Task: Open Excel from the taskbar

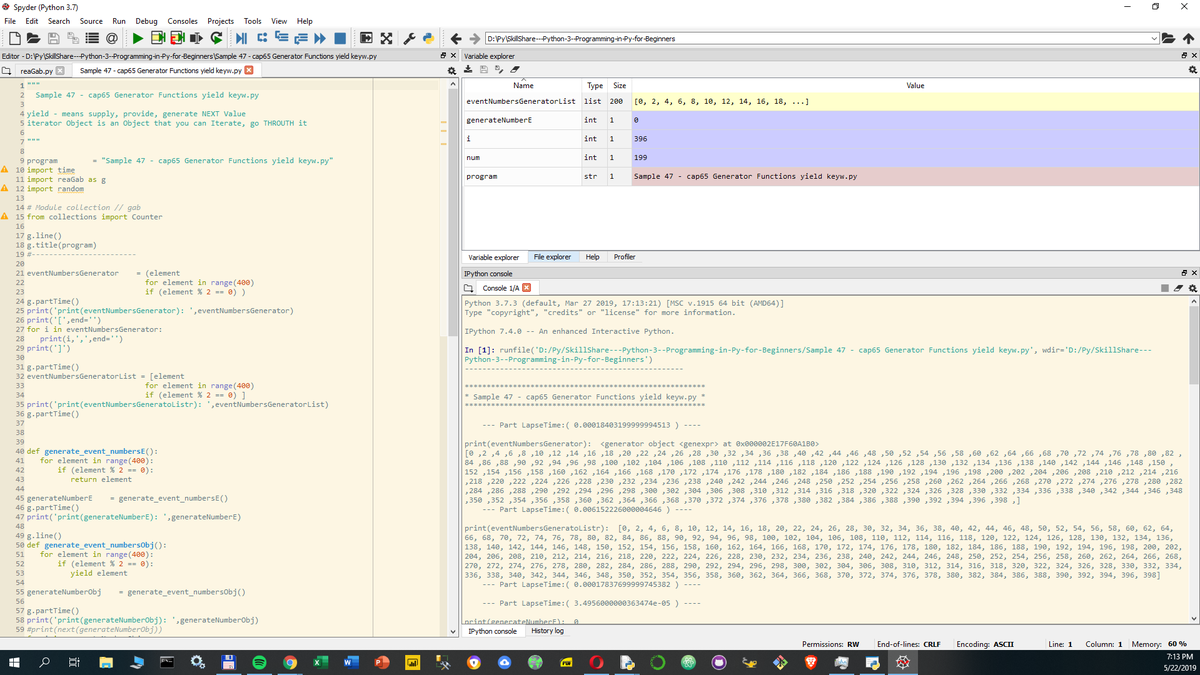Action: point(320,663)
